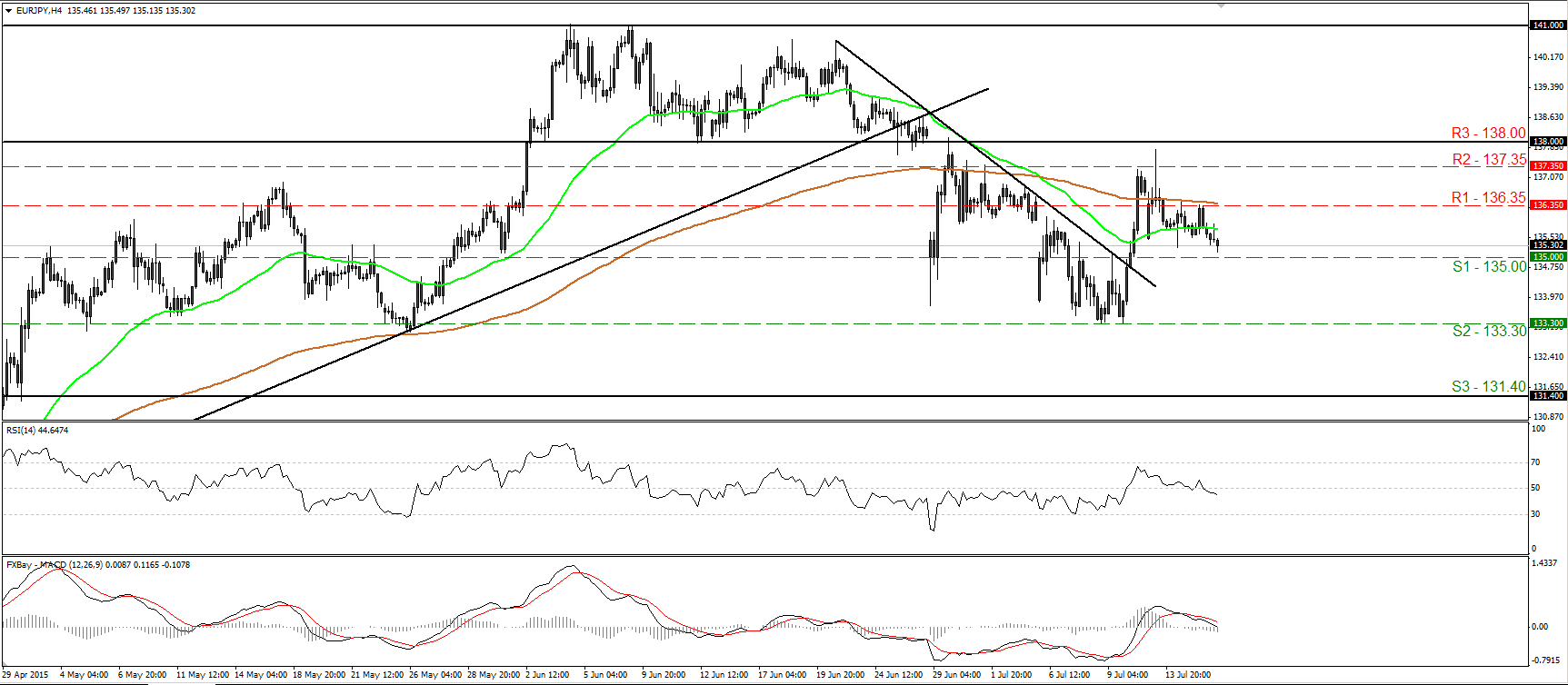This screenshot has height=685, width=1568.
Task: Select the R1 - 136.35 resistance label
Action: (1489, 197)
